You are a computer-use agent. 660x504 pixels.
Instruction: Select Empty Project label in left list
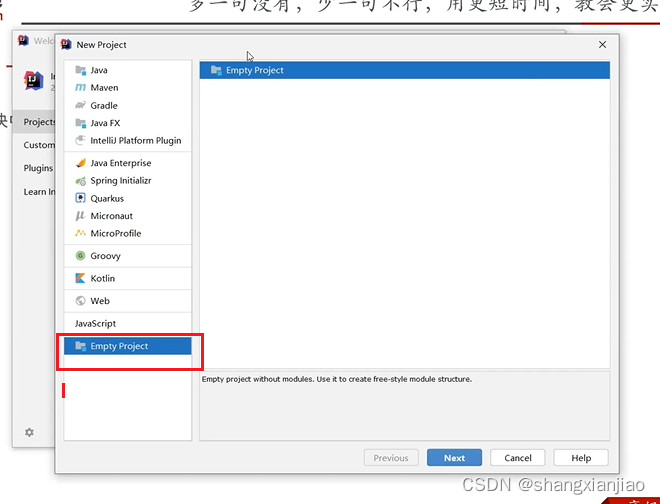coord(119,346)
